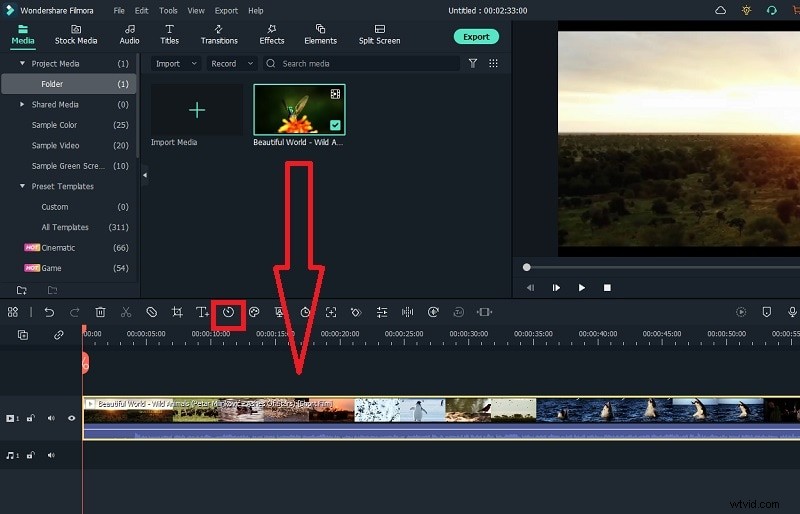Open the Record dropdown
This screenshot has height=514, width=800.
232,63
